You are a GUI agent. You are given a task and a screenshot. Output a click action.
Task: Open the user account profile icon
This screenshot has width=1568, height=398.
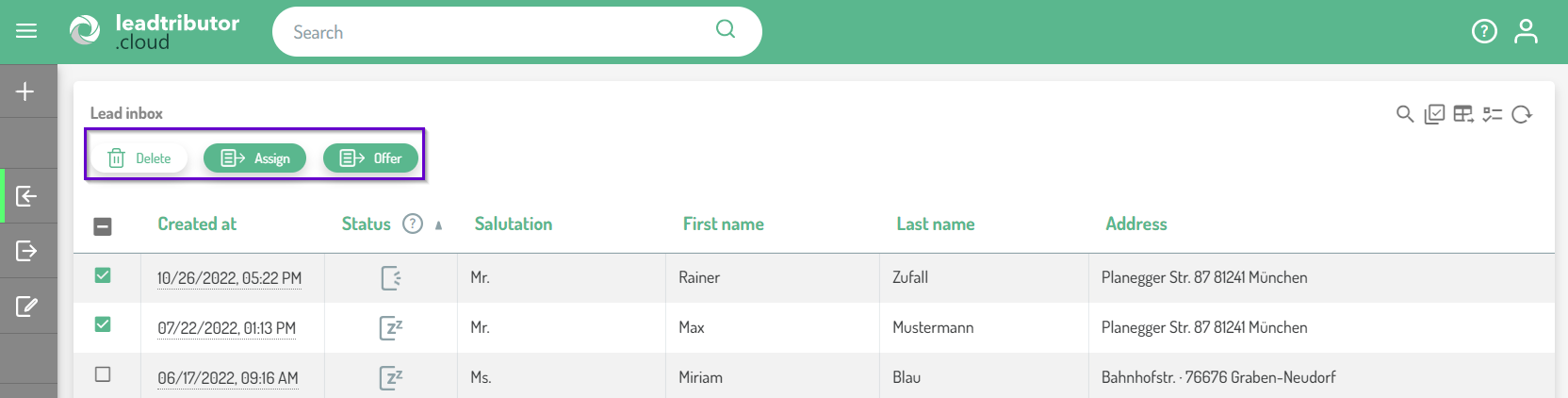tap(1526, 32)
